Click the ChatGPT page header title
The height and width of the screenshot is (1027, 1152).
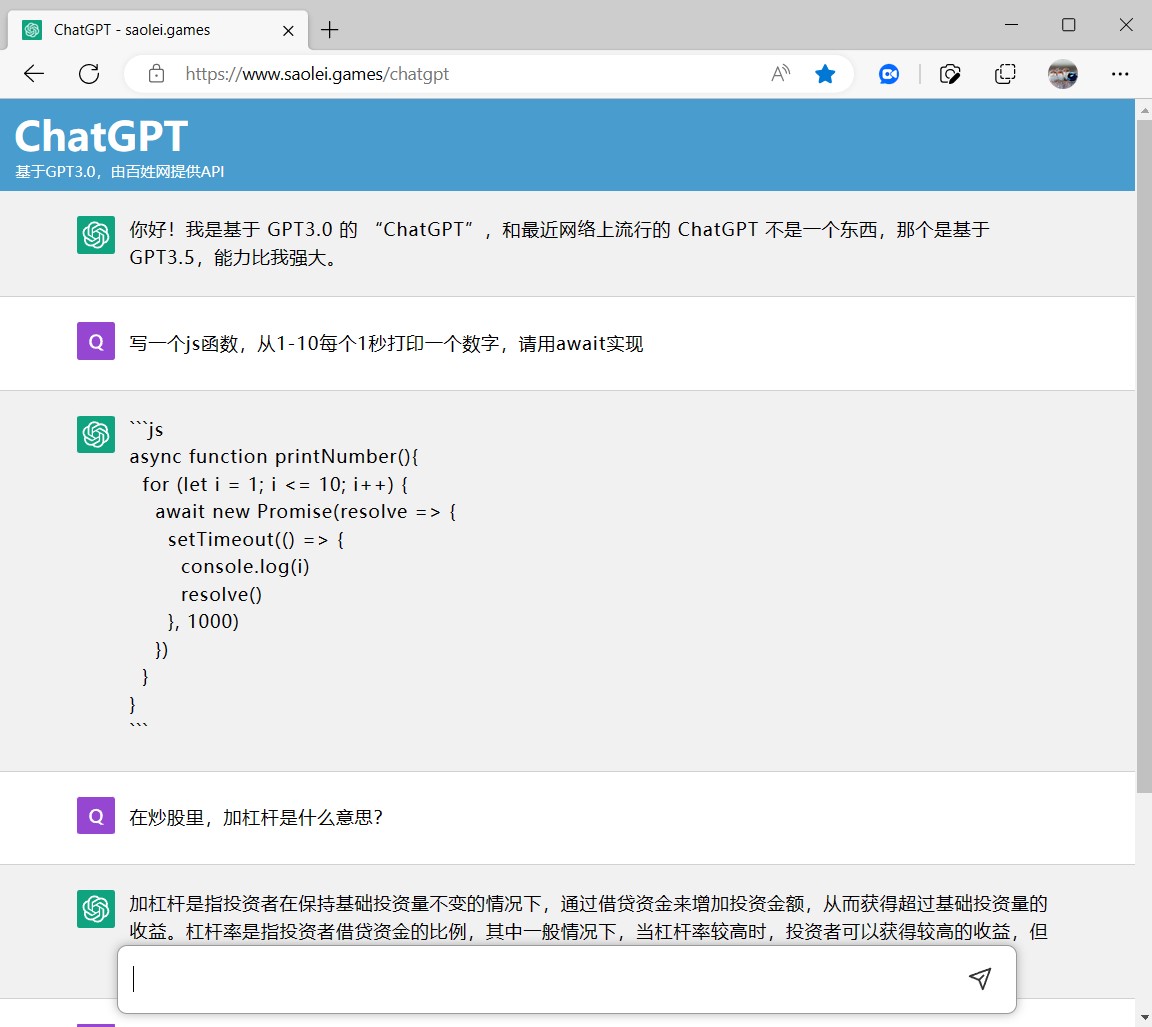click(101, 136)
